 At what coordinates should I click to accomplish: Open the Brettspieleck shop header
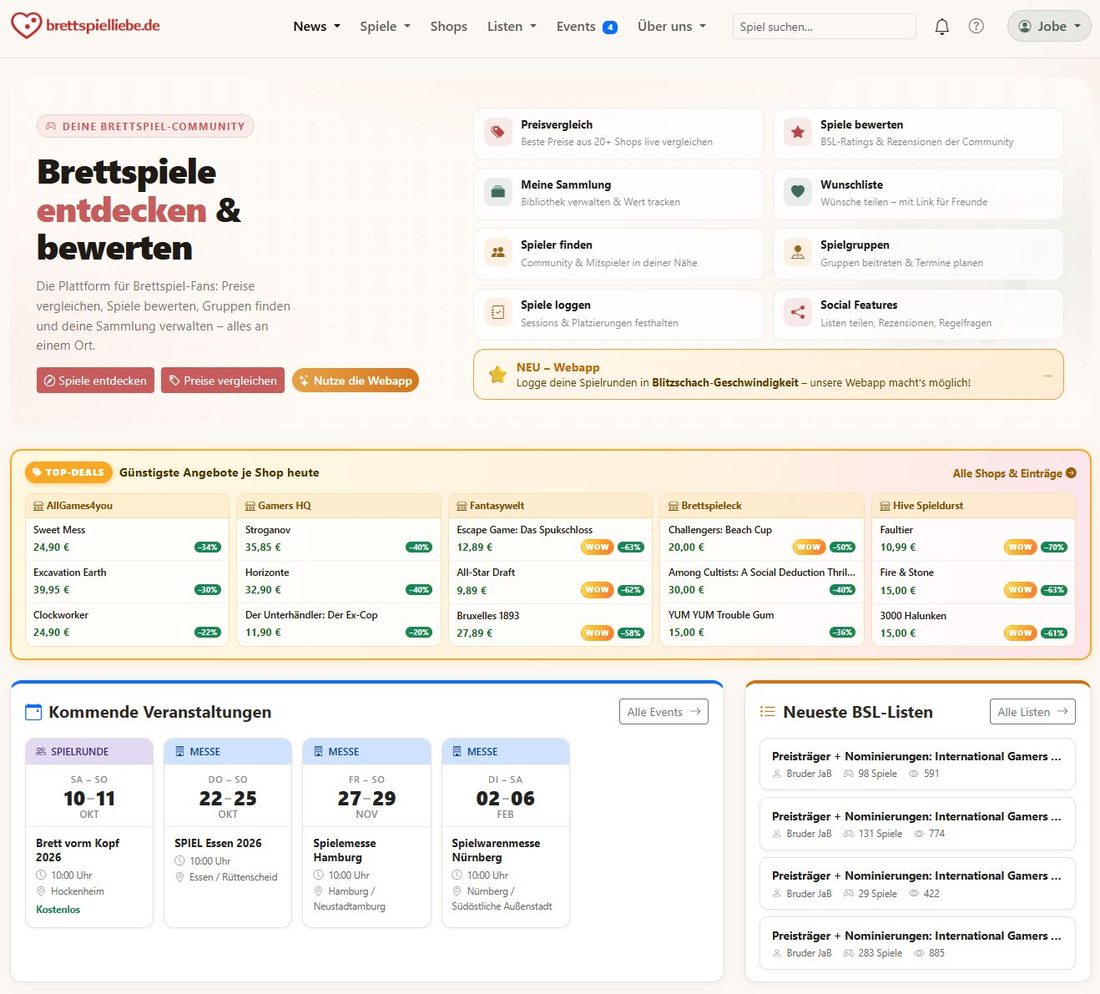pos(762,506)
